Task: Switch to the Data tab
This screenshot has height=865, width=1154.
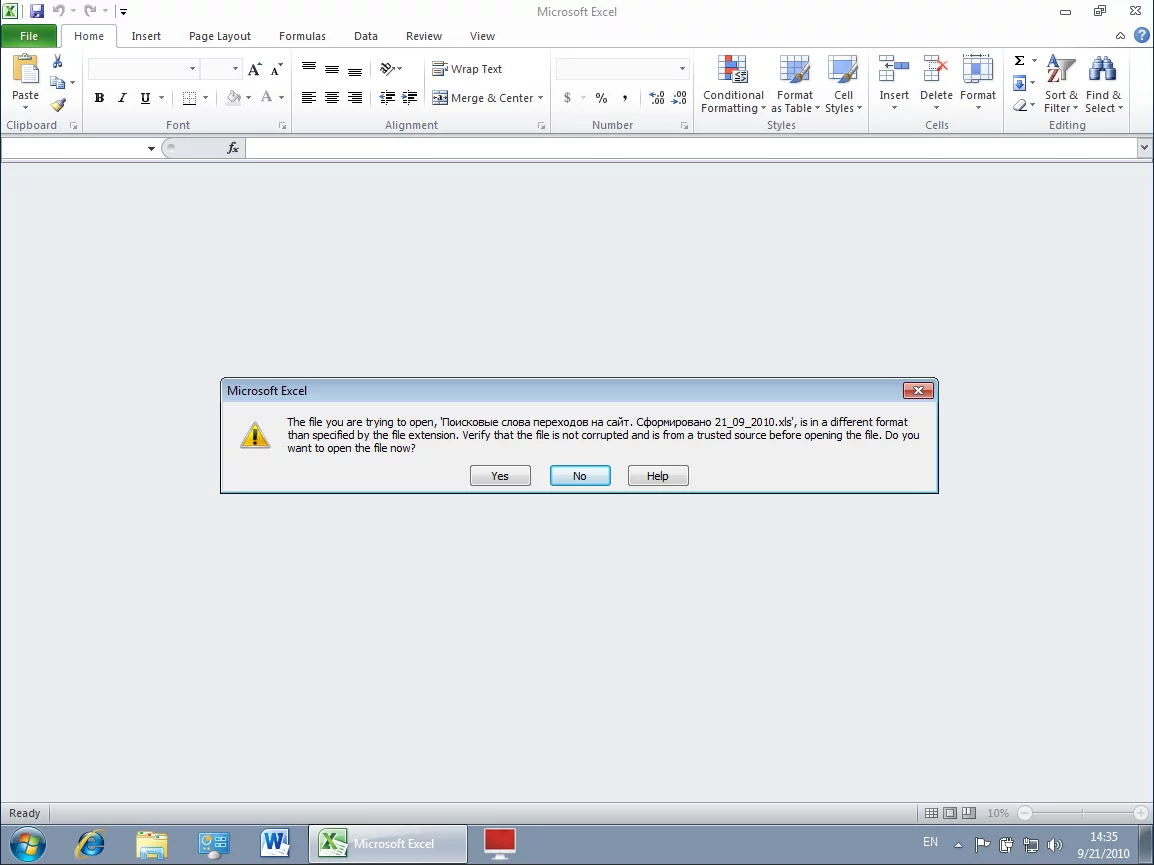Action: [x=366, y=36]
